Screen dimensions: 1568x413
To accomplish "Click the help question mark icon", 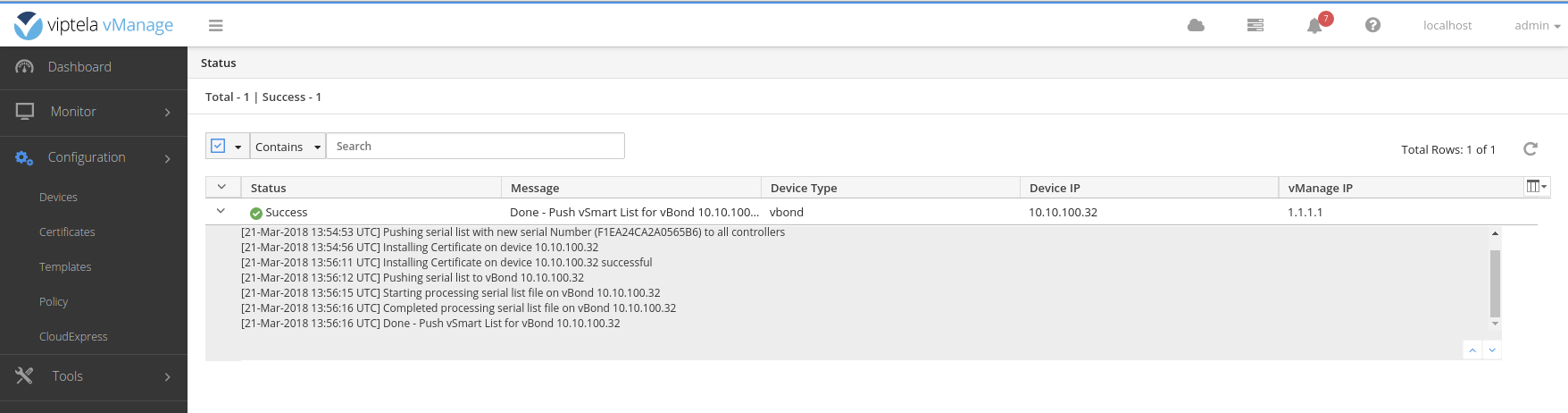I will [1372, 25].
